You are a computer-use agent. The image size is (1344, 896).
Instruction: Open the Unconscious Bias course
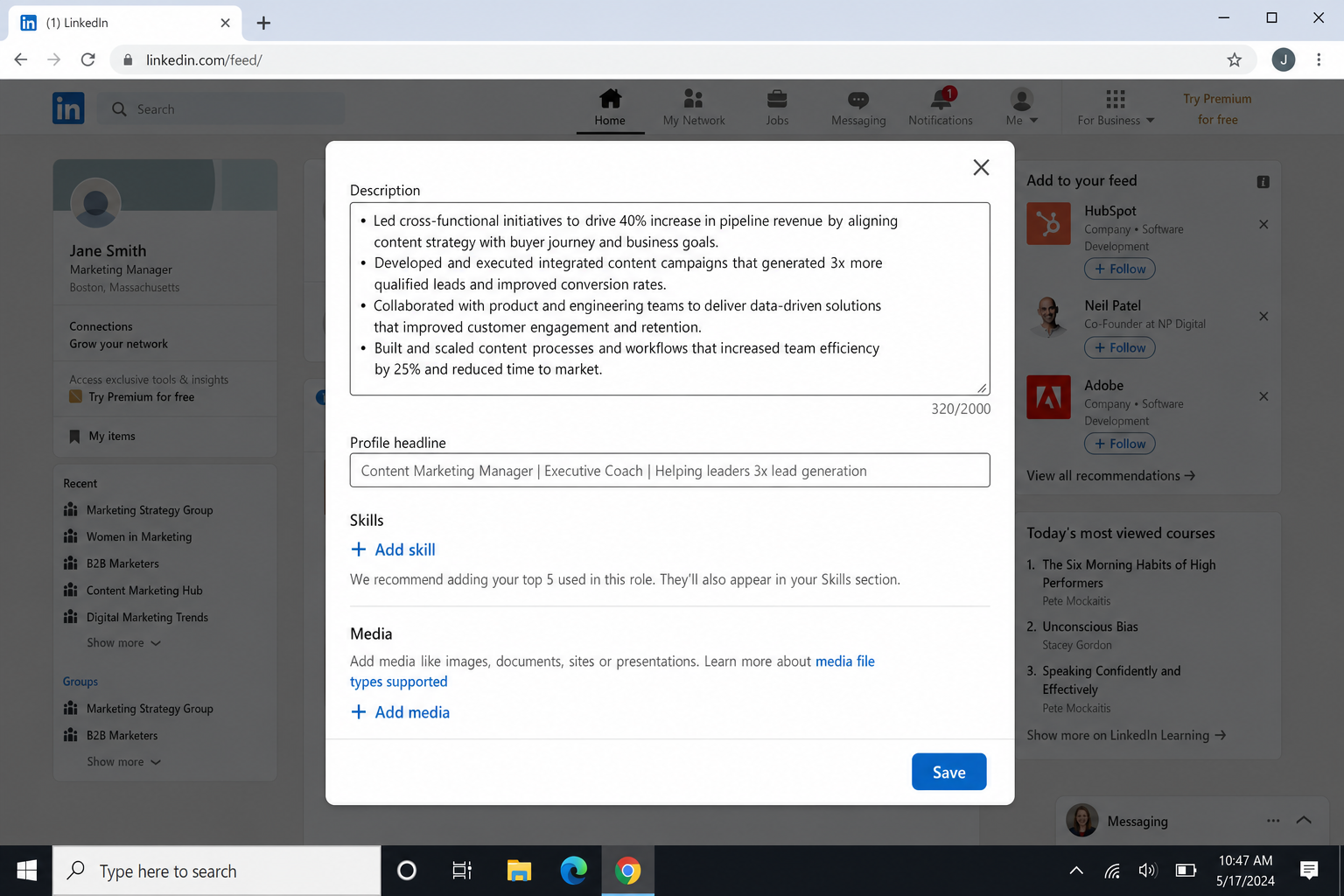1089,626
